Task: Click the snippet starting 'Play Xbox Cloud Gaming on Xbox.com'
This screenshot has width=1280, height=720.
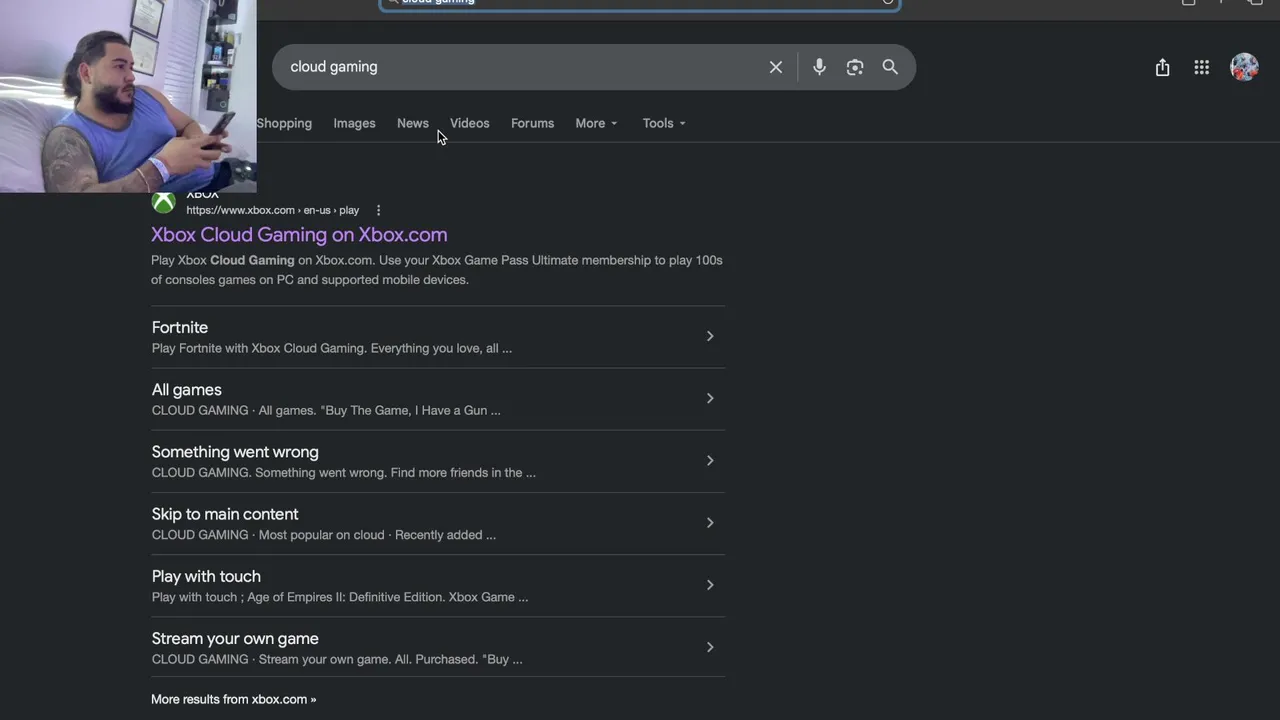Action: coord(437,270)
